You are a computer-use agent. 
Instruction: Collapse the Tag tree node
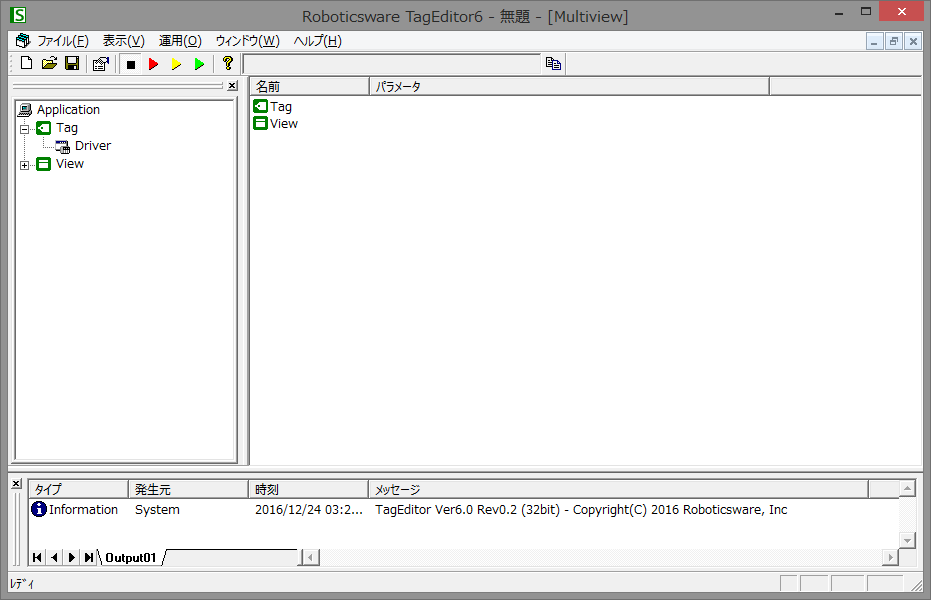point(24,129)
